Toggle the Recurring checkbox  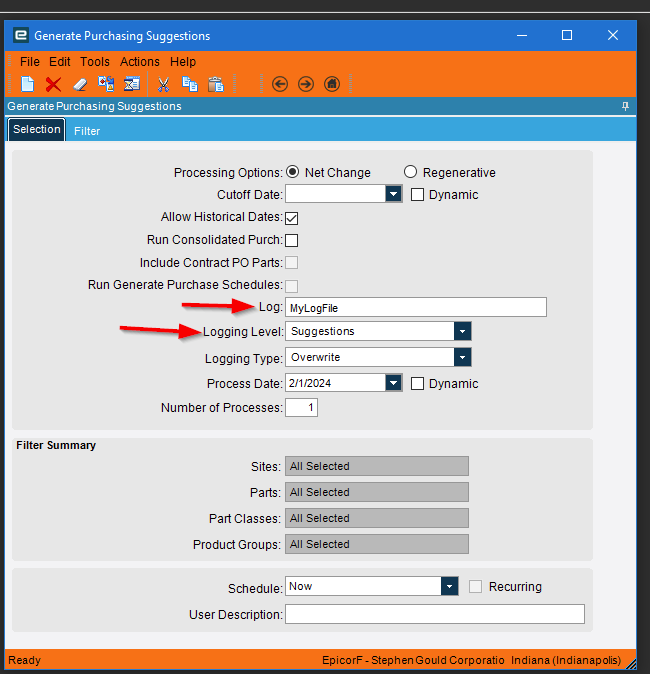475,586
